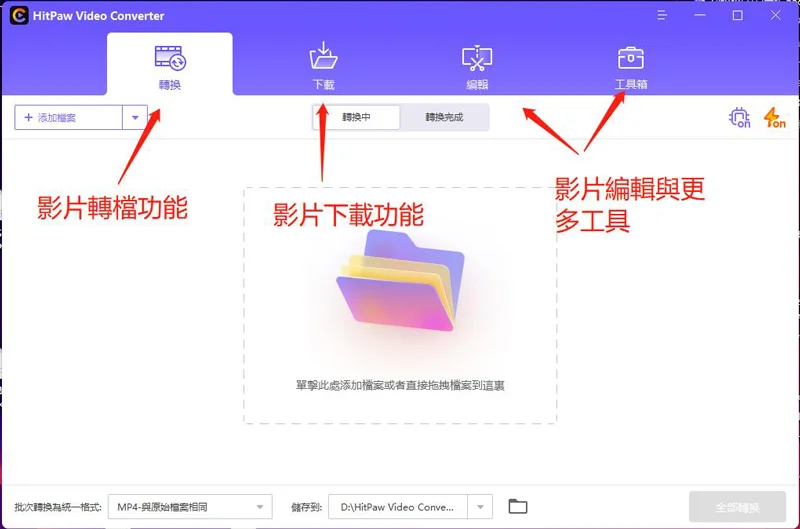The image size is (800, 529).
Task: Maximize the HitPaw window
Action: click(738, 16)
